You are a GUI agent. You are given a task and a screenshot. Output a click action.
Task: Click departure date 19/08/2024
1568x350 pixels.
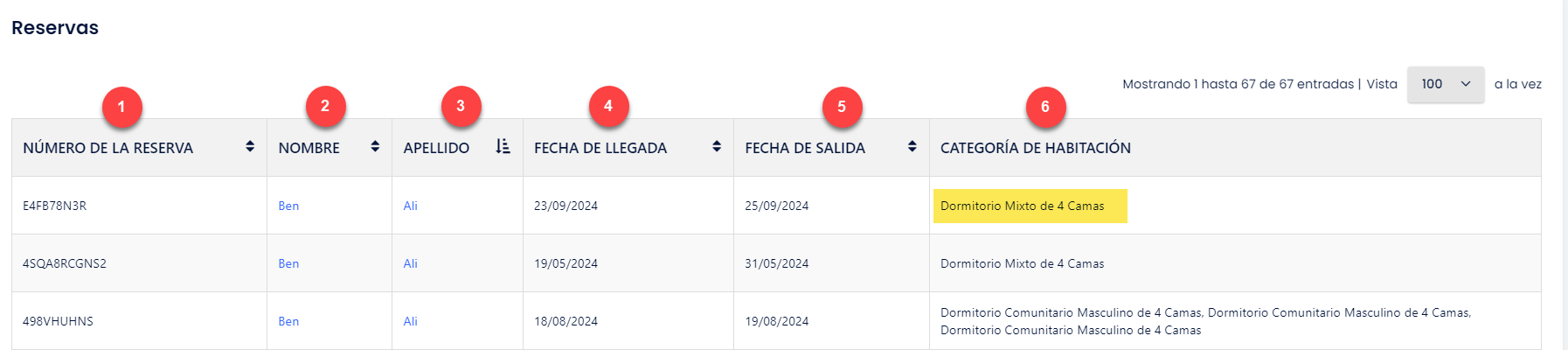click(x=776, y=321)
